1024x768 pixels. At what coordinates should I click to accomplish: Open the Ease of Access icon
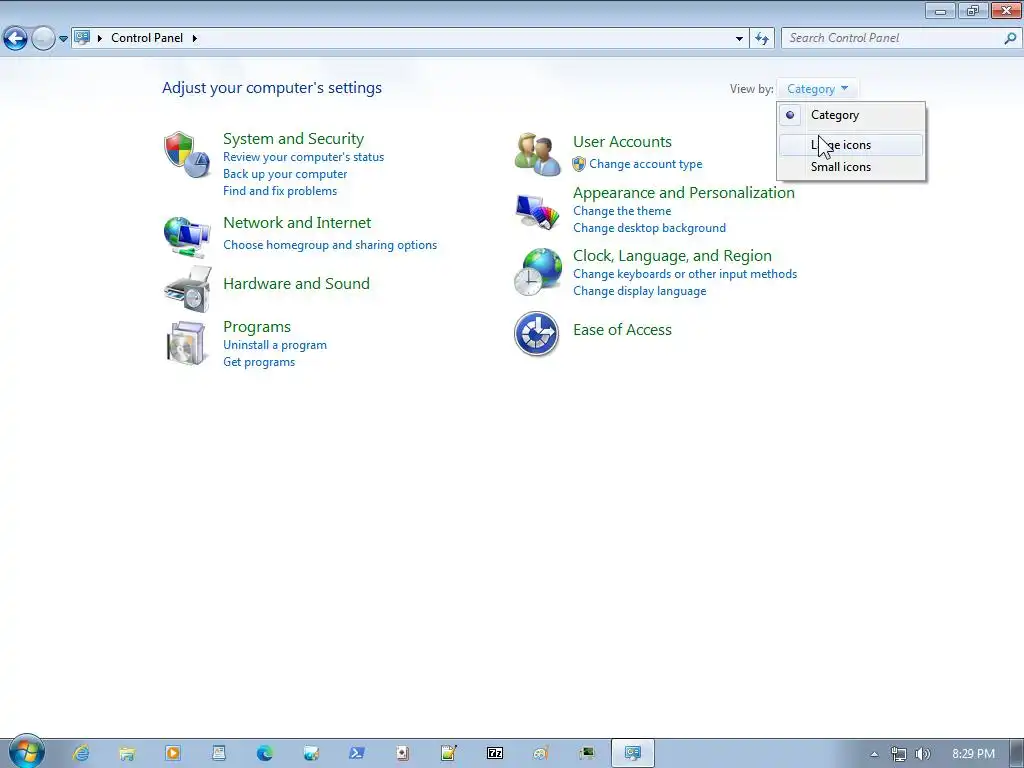pyautogui.click(x=537, y=334)
